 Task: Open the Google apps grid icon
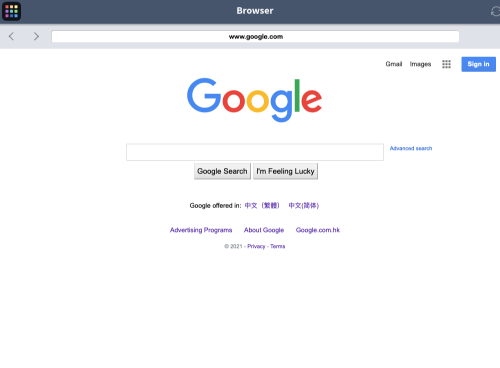pyautogui.click(x=446, y=64)
